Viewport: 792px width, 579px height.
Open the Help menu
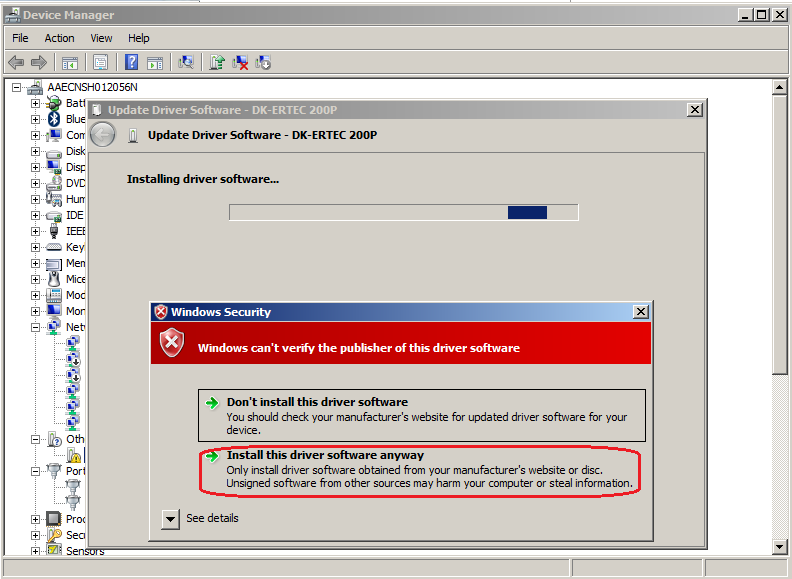[x=138, y=38]
